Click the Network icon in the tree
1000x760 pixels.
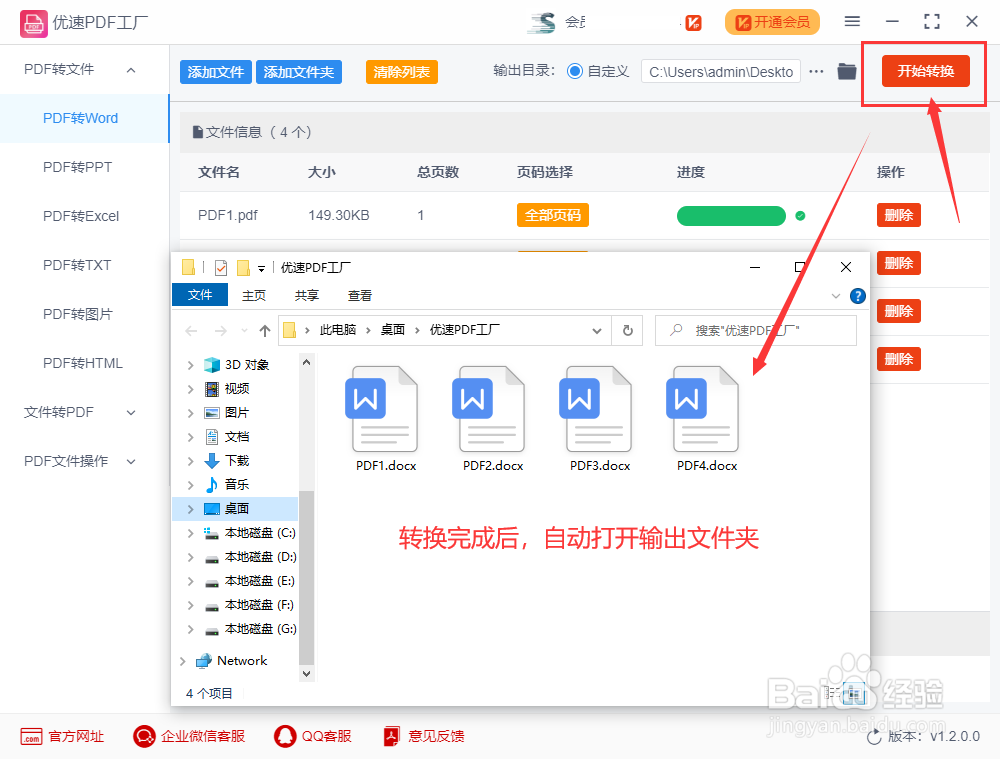(203, 661)
